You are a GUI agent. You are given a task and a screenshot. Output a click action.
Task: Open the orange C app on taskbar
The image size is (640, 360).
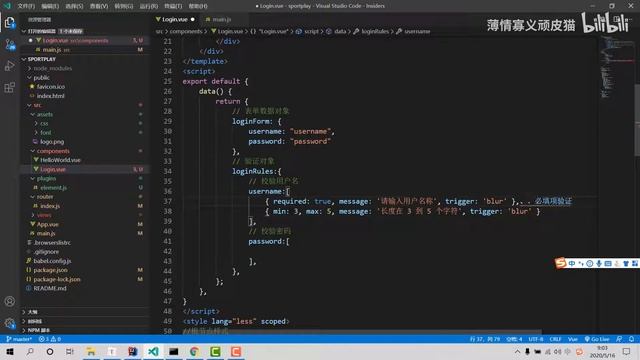(x=236, y=351)
